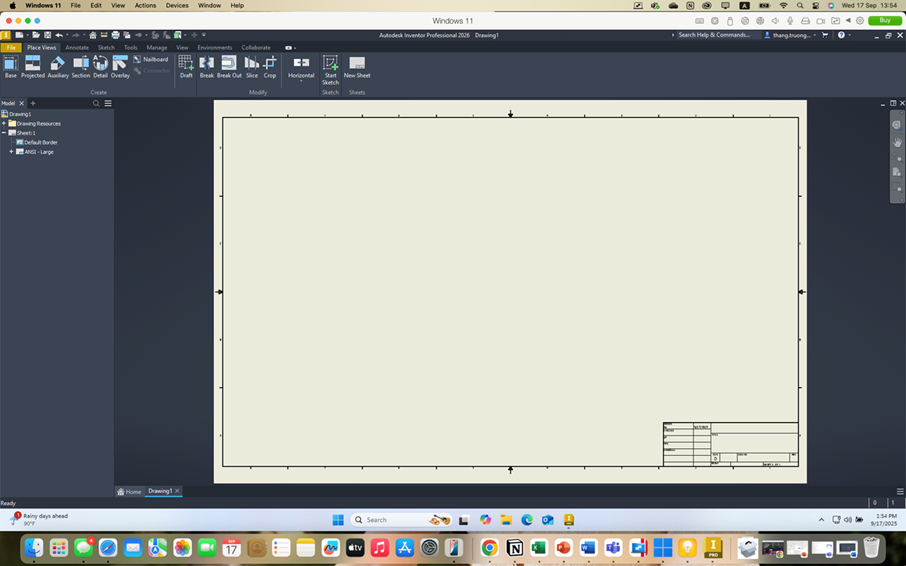
Task: Open the New file dropdown arrow
Action: (27, 35)
